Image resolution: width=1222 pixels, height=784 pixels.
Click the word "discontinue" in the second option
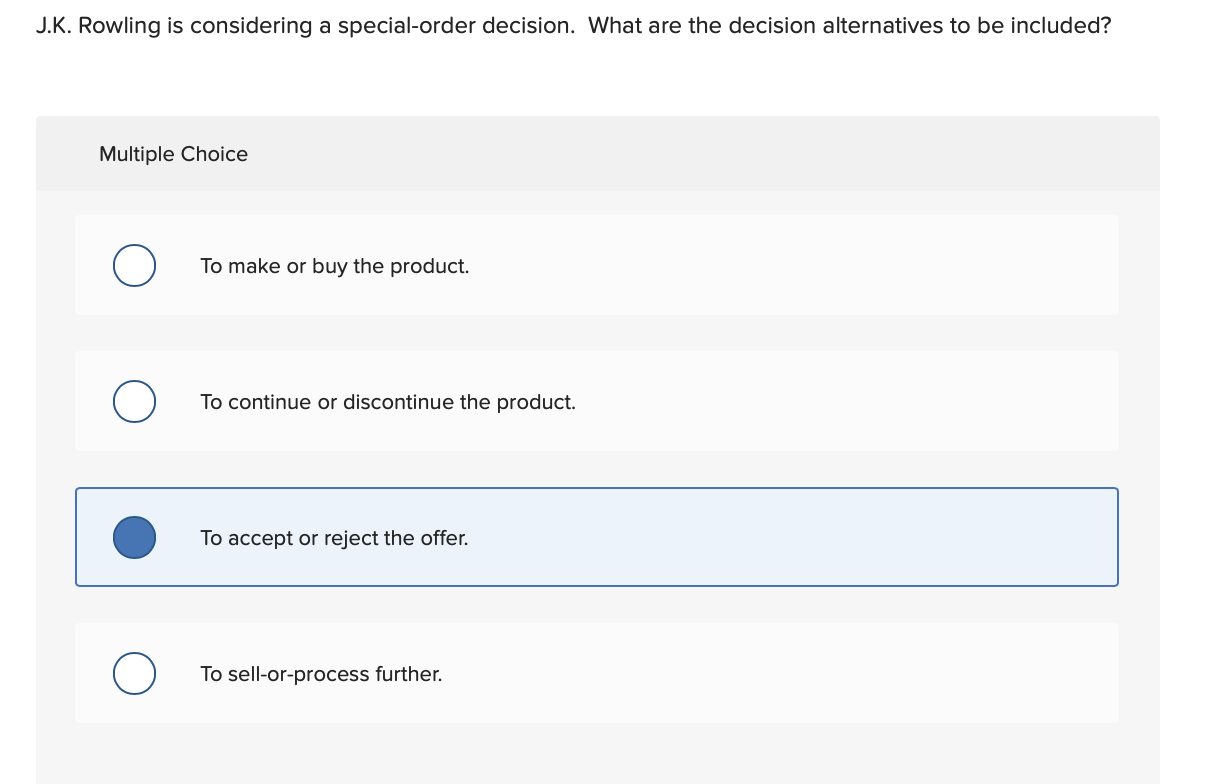(398, 402)
